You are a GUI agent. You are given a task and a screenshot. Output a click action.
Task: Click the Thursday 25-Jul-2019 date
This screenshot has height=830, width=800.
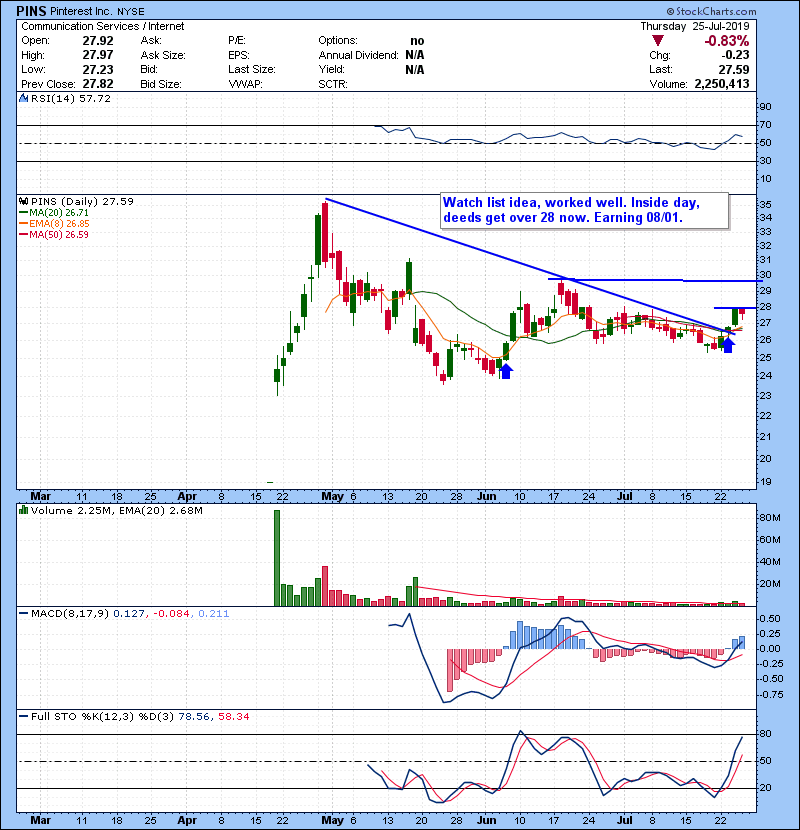pos(695,26)
